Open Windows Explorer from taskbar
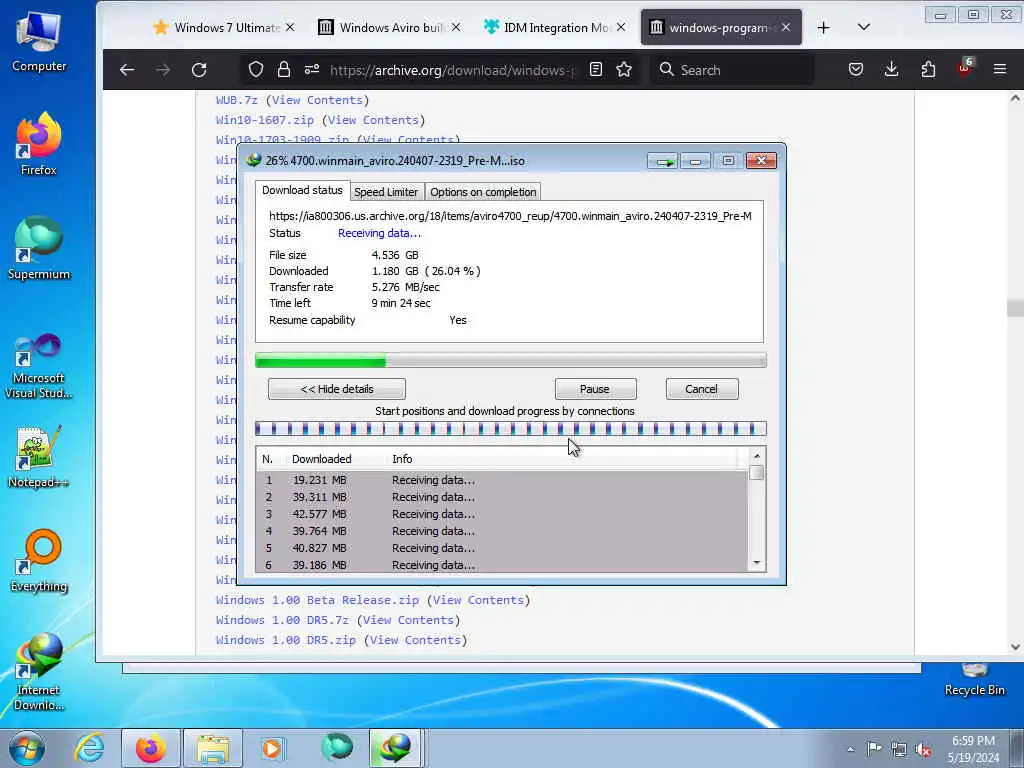 [x=213, y=748]
